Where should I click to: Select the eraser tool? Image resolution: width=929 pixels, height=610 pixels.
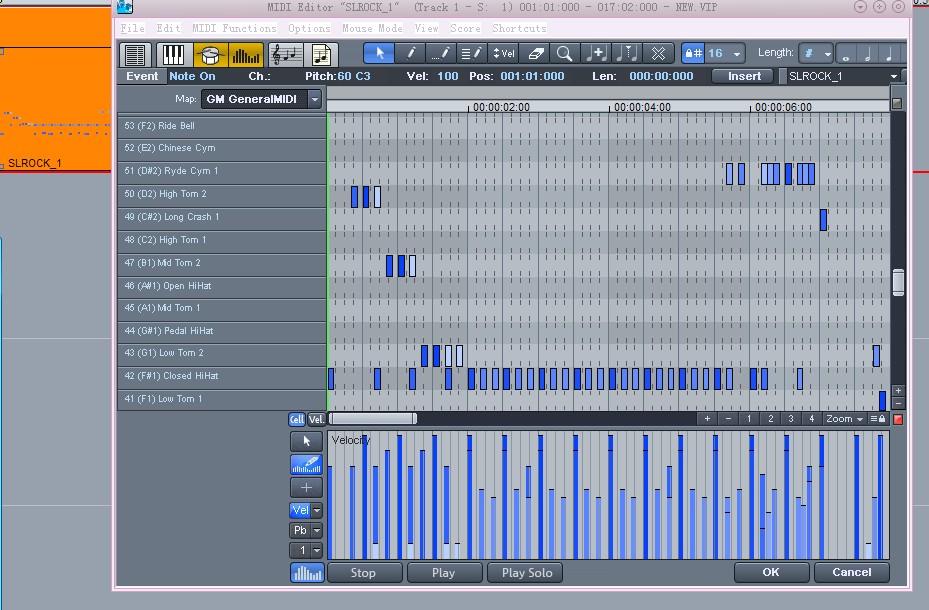point(534,53)
